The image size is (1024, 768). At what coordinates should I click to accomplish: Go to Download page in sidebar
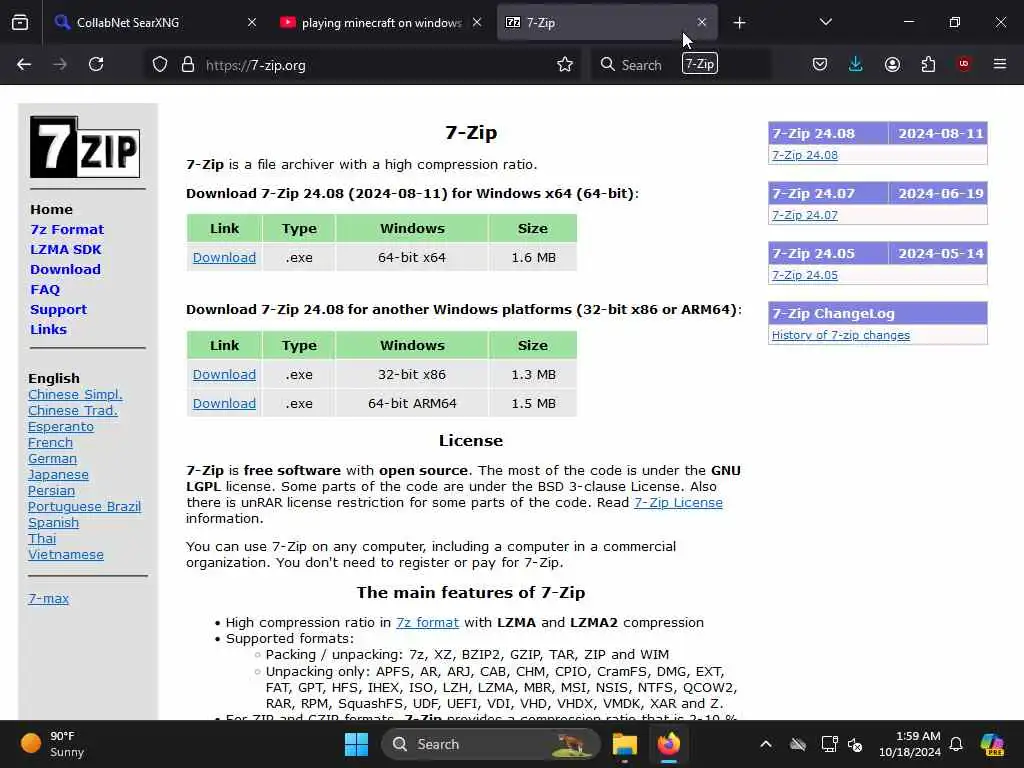[x=65, y=269]
